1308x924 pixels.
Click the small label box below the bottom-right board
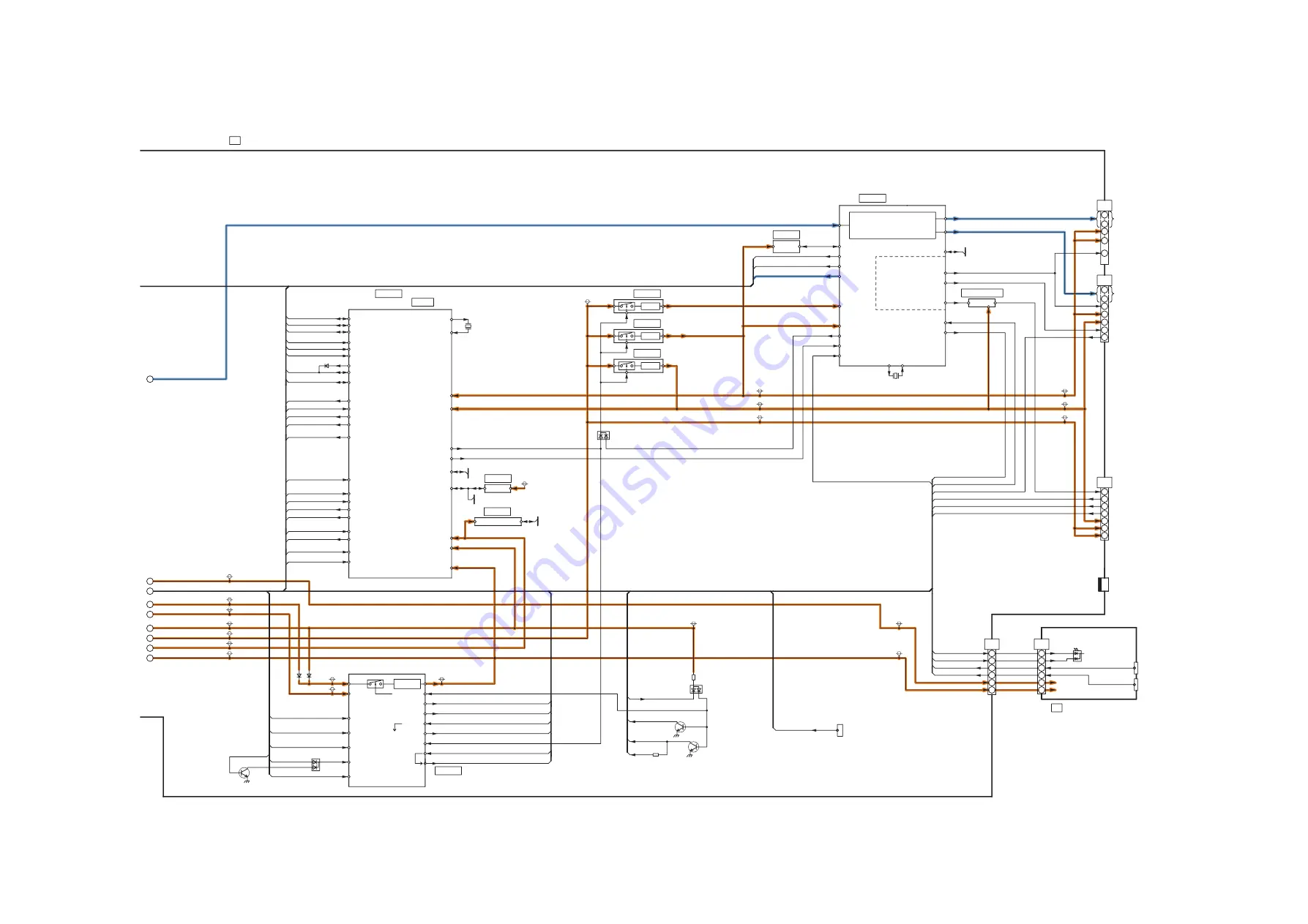click(1057, 707)
